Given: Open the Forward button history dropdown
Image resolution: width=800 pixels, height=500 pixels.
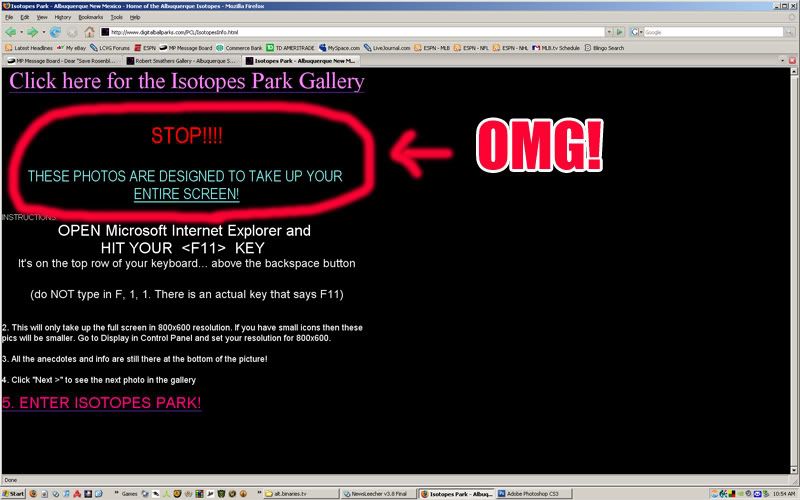Looking at the screenshot, I should [x=44, y=32].
